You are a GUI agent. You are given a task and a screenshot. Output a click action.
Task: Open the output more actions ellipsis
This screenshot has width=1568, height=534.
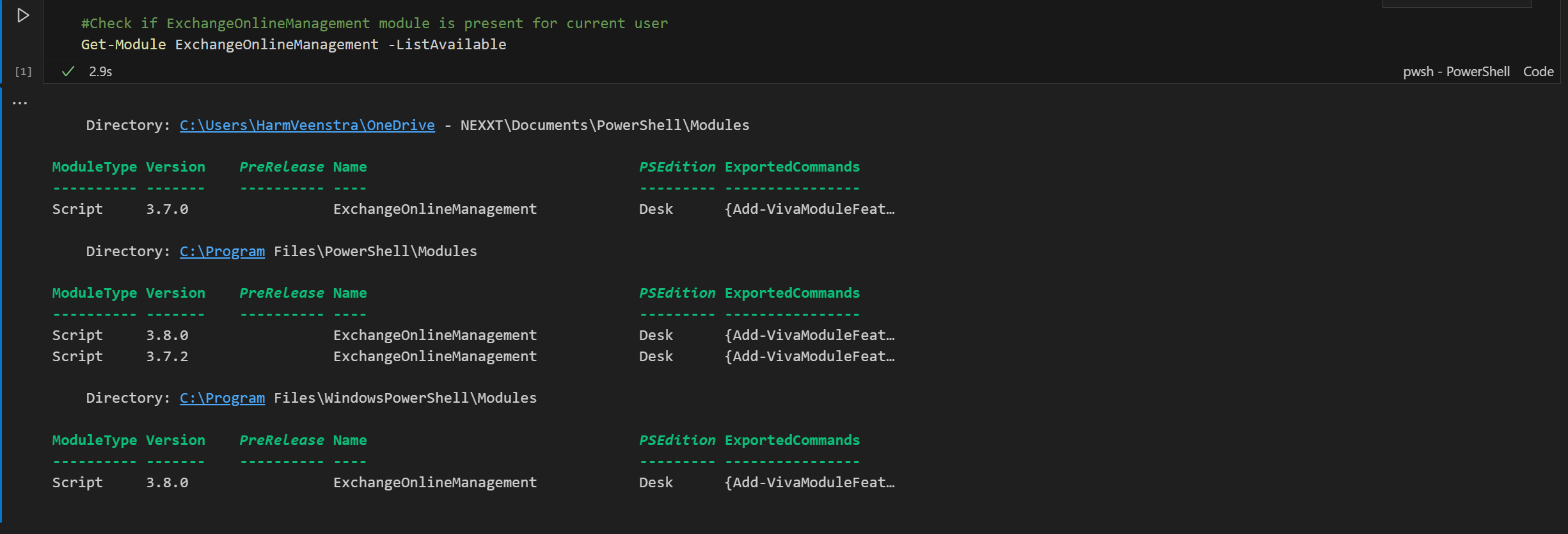click(20, 103)
